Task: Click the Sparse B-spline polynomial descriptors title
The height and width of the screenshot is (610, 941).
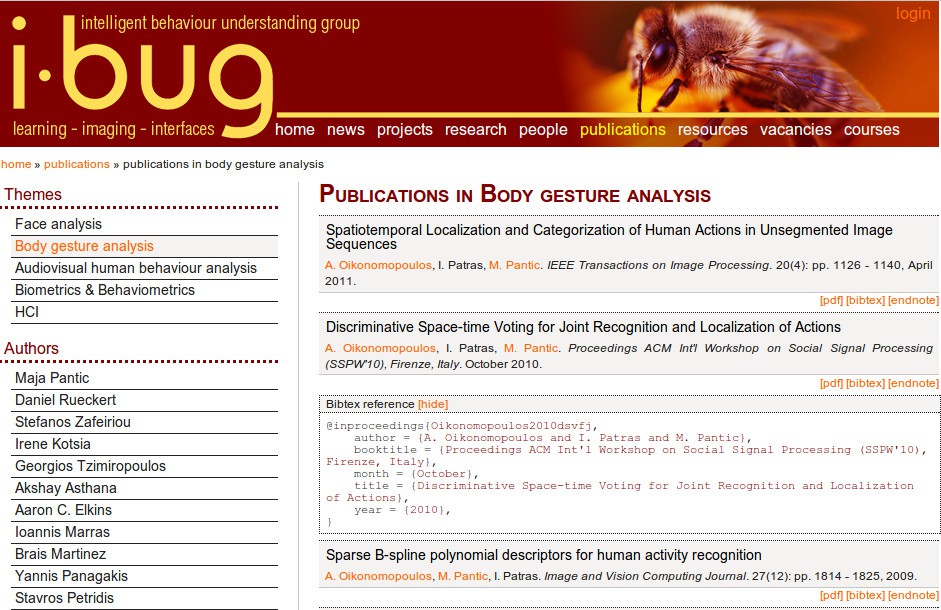Action: [544, 555]
